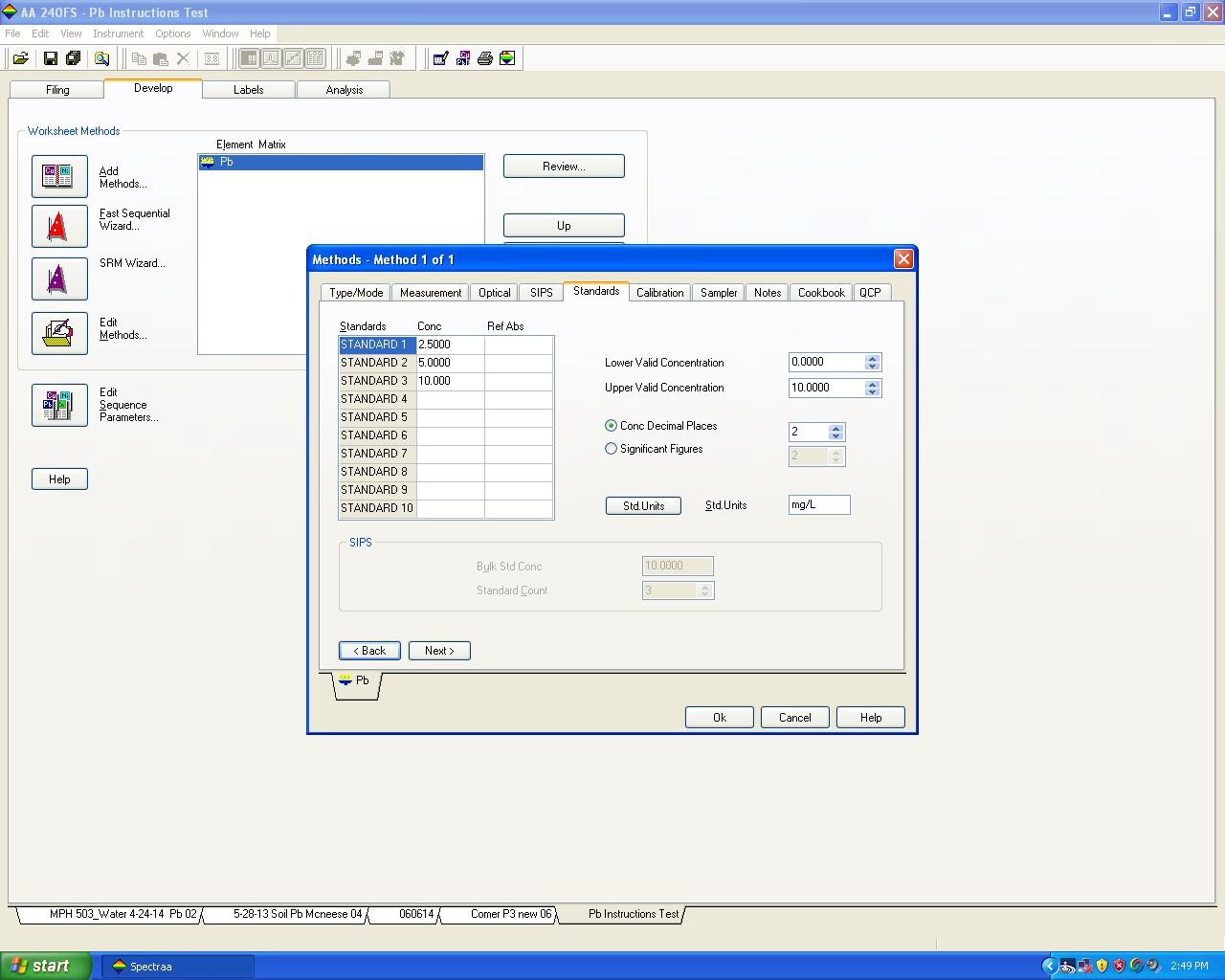Screen dimensions: 1225x980
Task: Select Conc Decimal Places radio button
Action: click(612, 426)
